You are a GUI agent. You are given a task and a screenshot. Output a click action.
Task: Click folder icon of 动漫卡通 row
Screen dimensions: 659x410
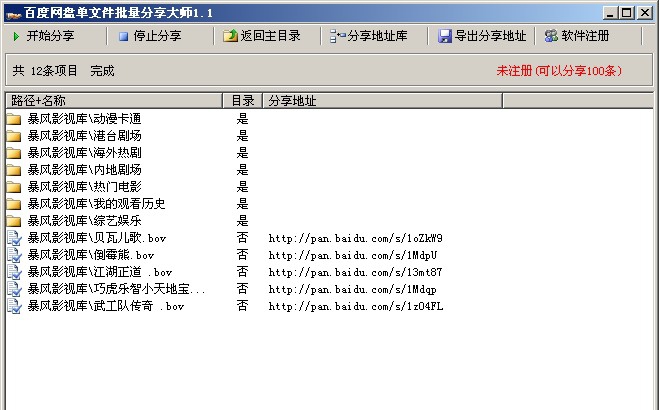coord(14,119)
